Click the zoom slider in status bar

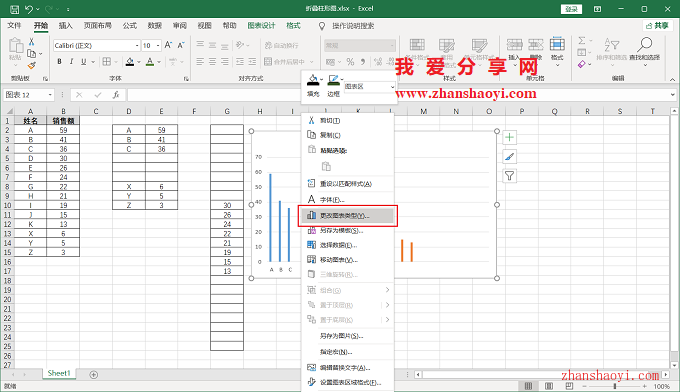pos(615,386)
